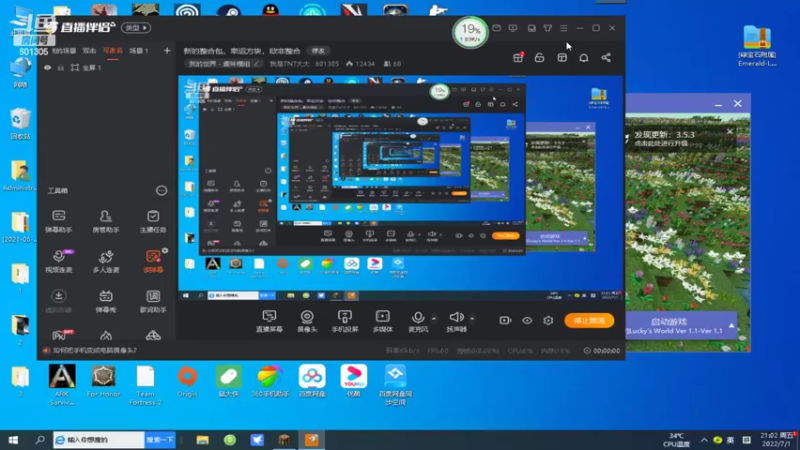The height and width of the screenshot is (450, 800).
Task: Switch to the 双击 scene tab
Action: pyautogui.click(x=89, y=51)
